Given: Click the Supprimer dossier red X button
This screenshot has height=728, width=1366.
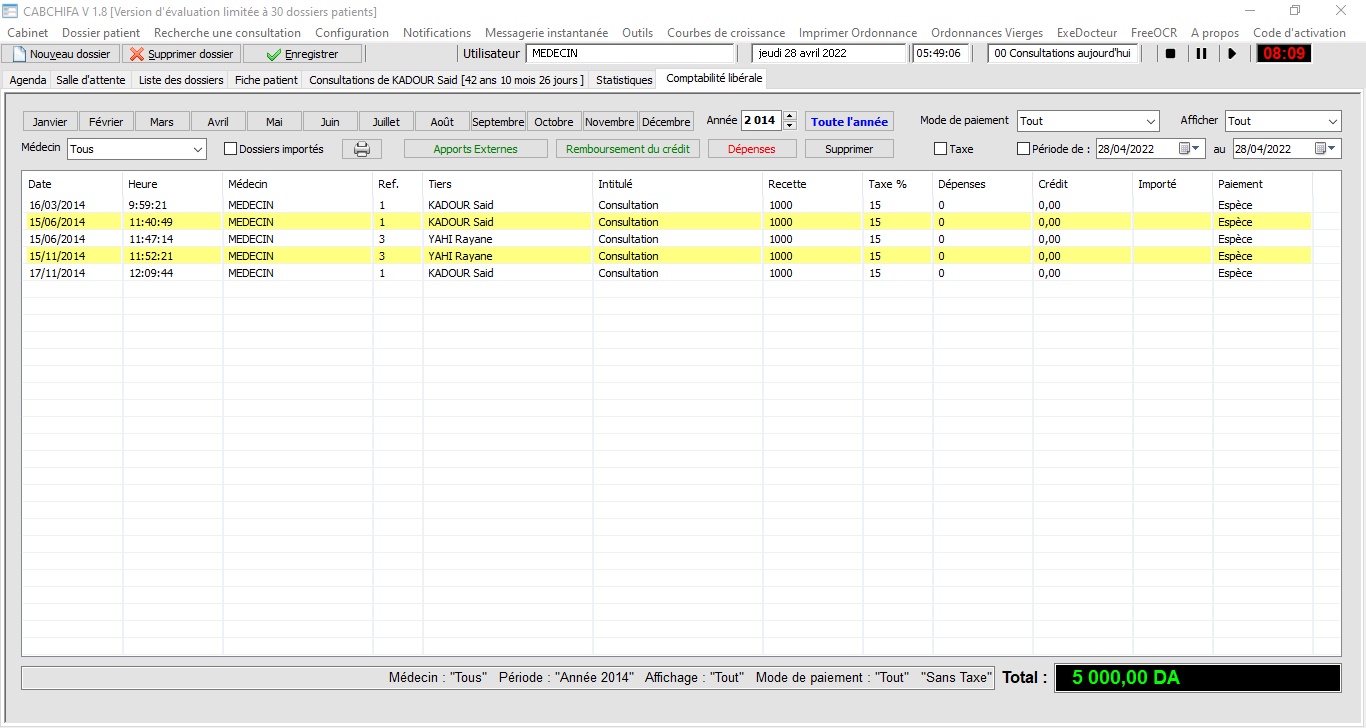Looking at the screenshot, I should click(181, 54).
